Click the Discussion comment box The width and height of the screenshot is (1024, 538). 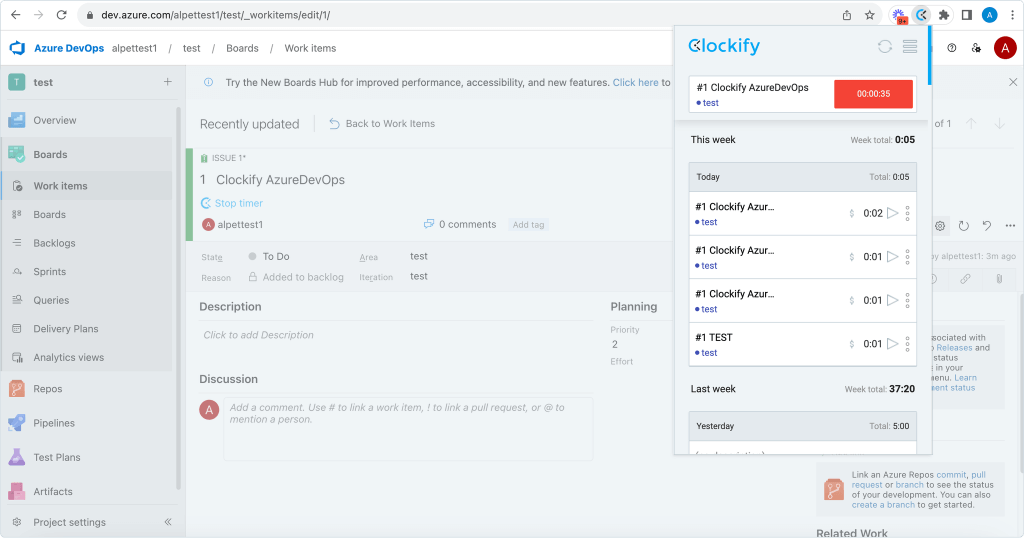408,428
